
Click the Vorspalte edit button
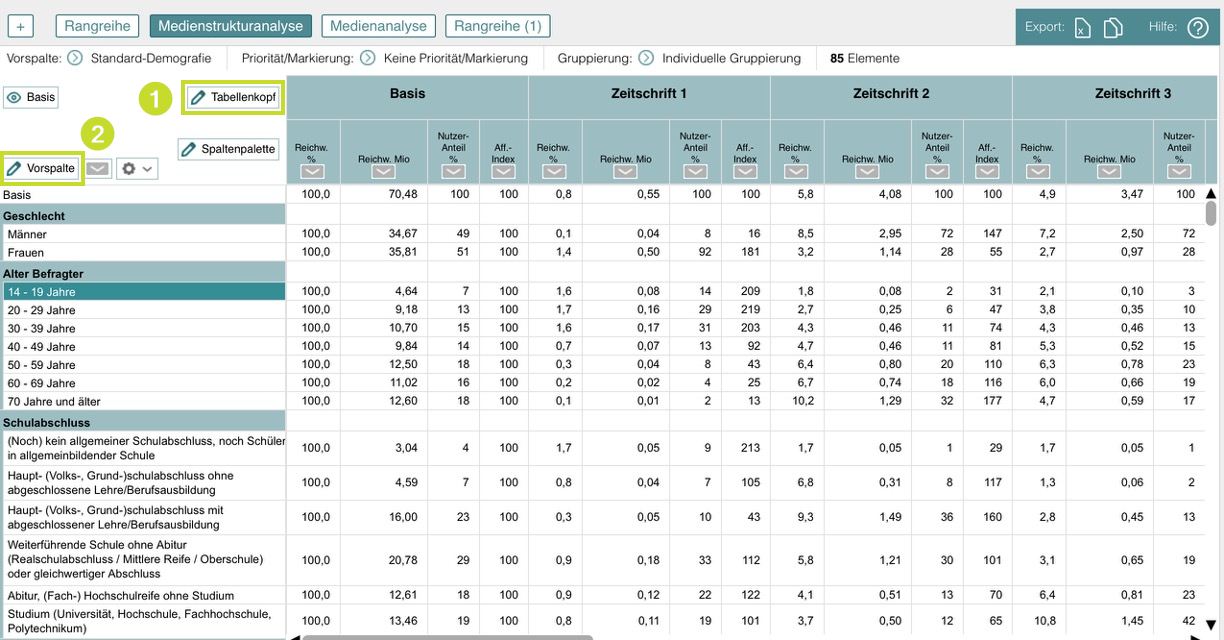(x=42, y=169)
